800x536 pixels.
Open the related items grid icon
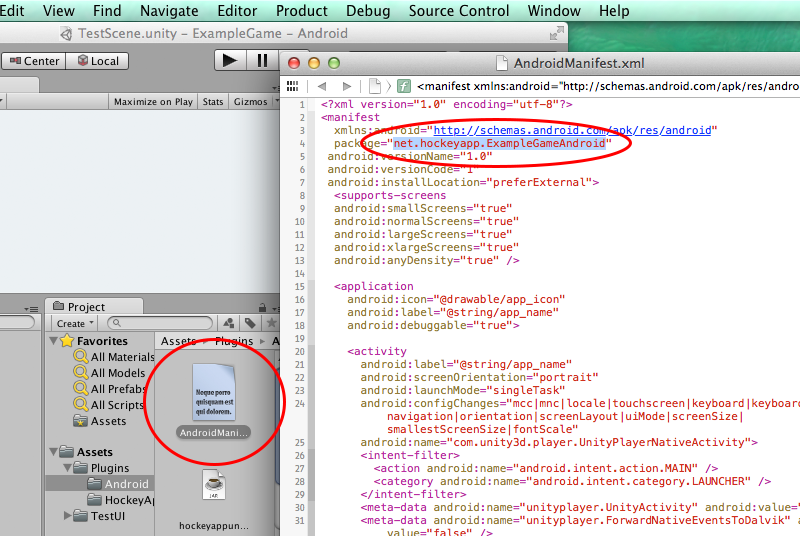tap(292, 86)
